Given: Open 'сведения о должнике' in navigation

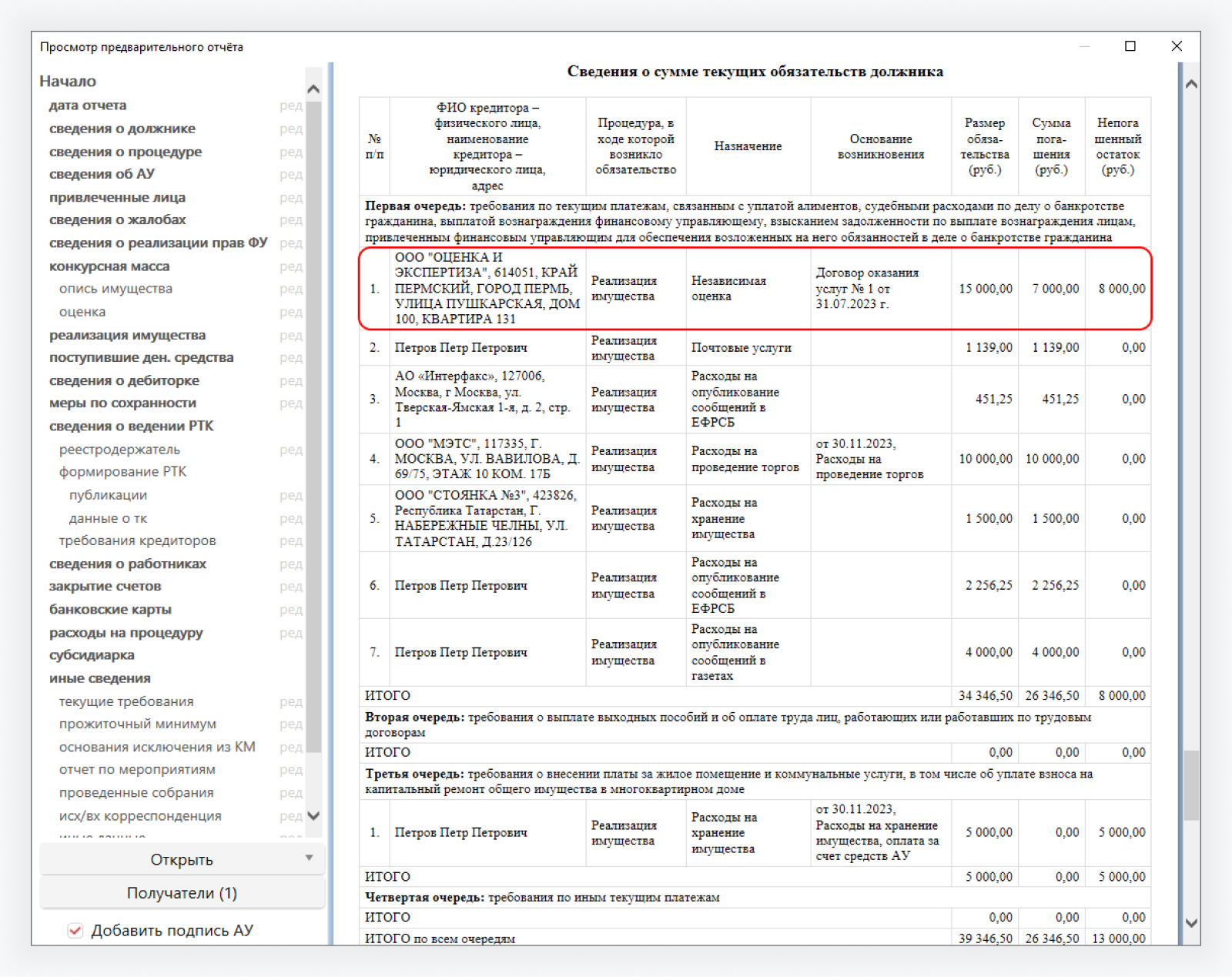Looking at the screenshot, I should pyautogui.click(x=122, y=129).
